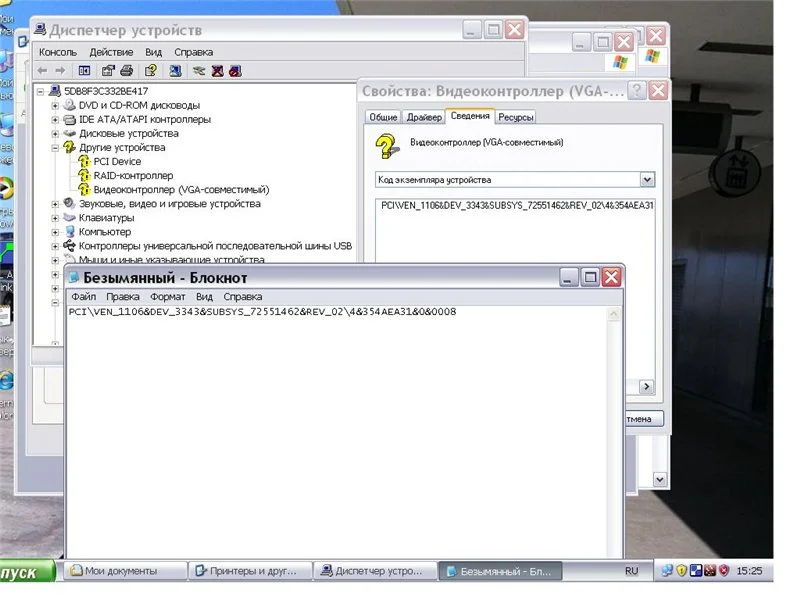800x600 pixels.
Task: Select Видеоконтроллер (VGA-совместимый) in the tree
Action: [181, 190]
